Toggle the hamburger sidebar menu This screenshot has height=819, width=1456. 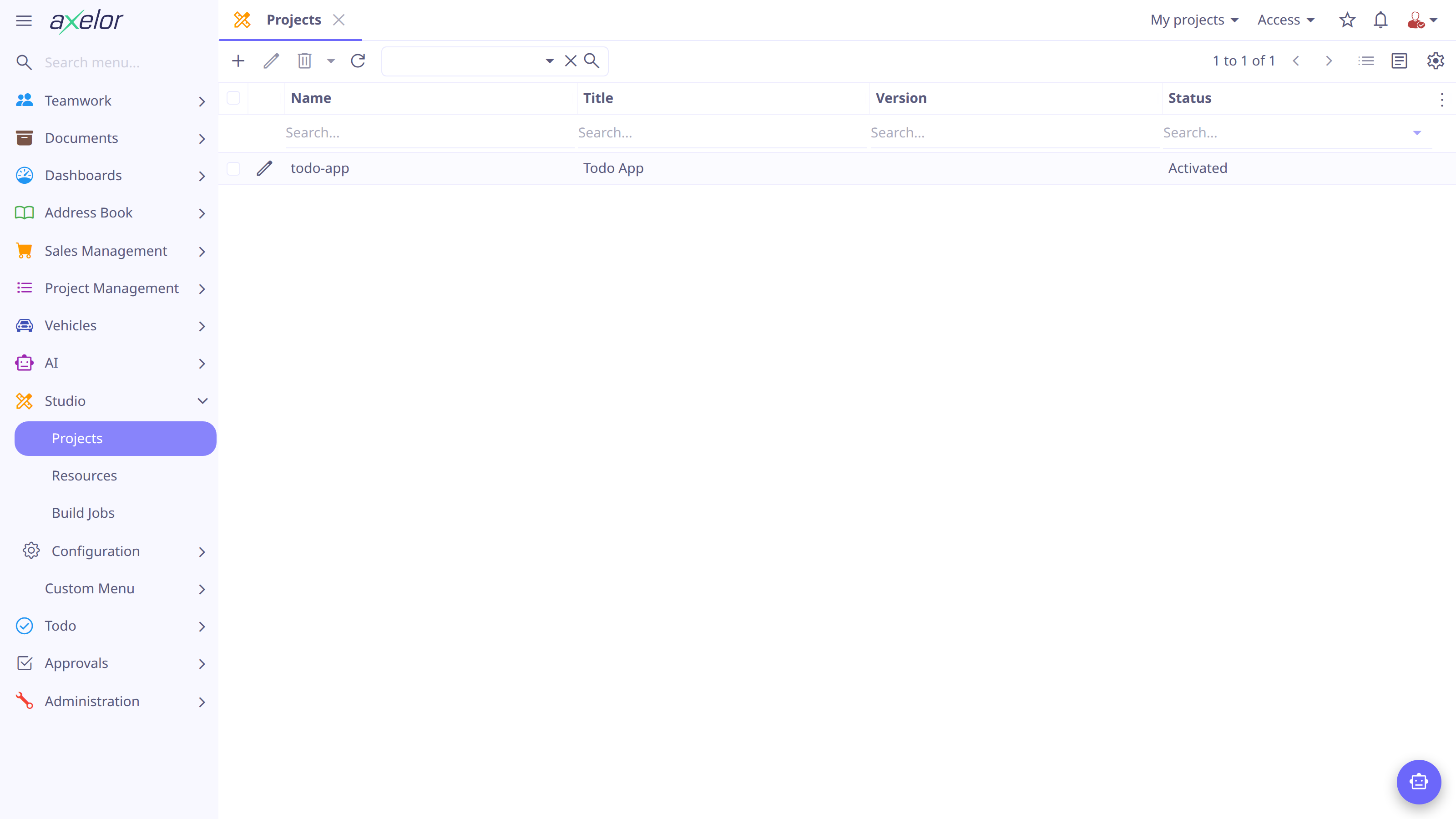point(24,21)
